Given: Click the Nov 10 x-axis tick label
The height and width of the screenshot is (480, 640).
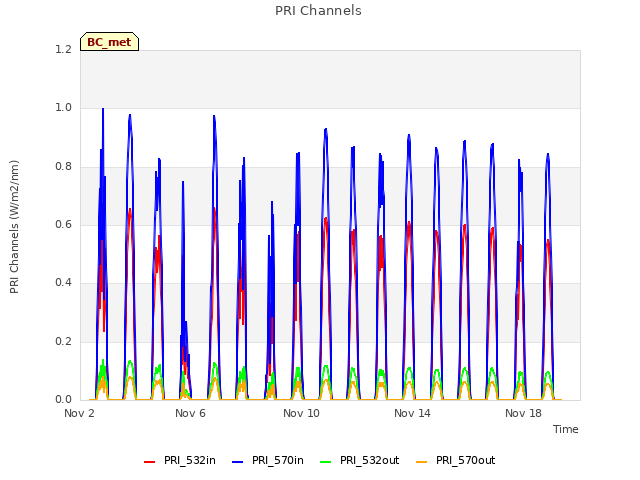Looking at the screenshot, I should pyautogui.click(x=301, y=413).
